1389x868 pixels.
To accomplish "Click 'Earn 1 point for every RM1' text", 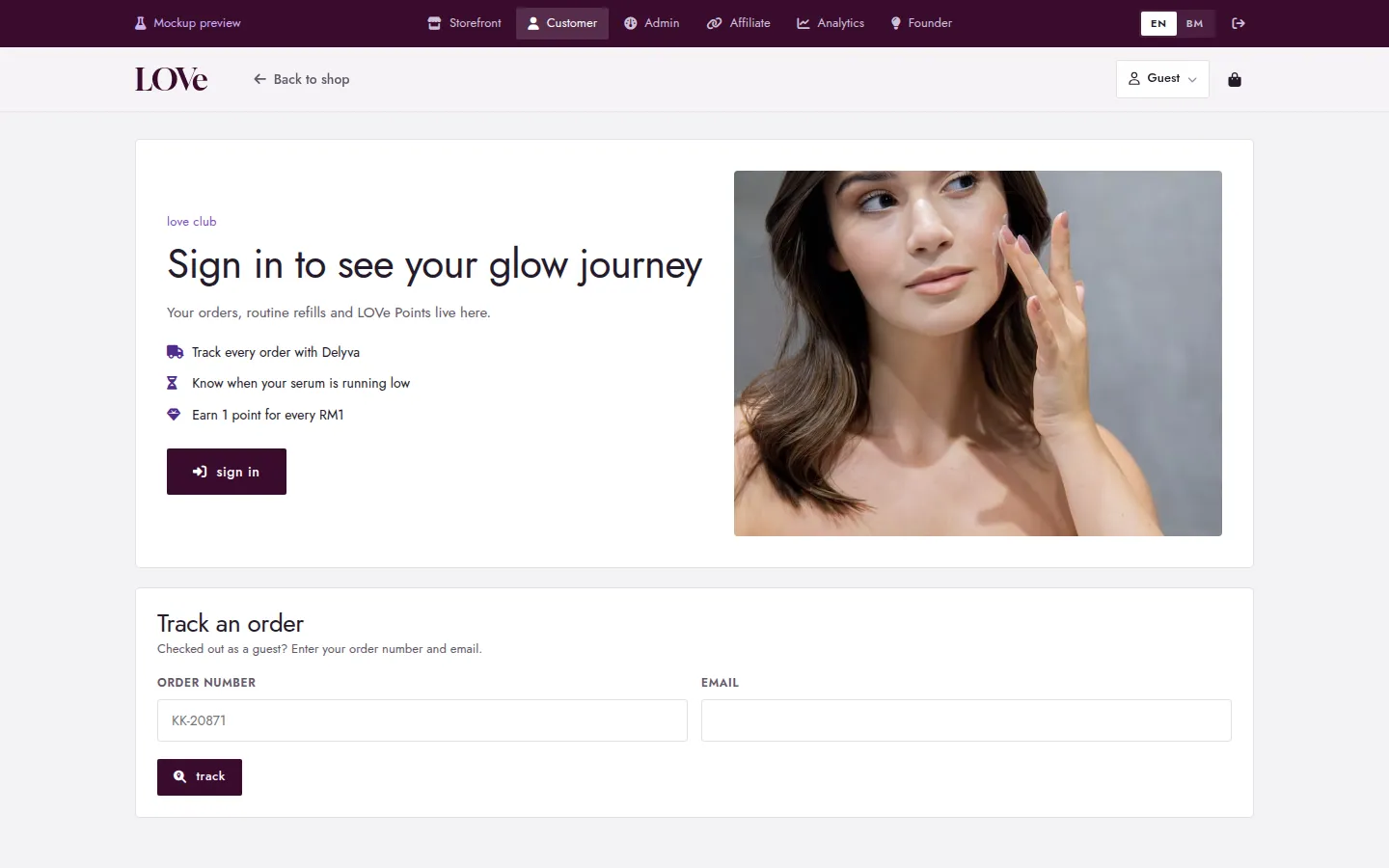I will pos(268,415).
